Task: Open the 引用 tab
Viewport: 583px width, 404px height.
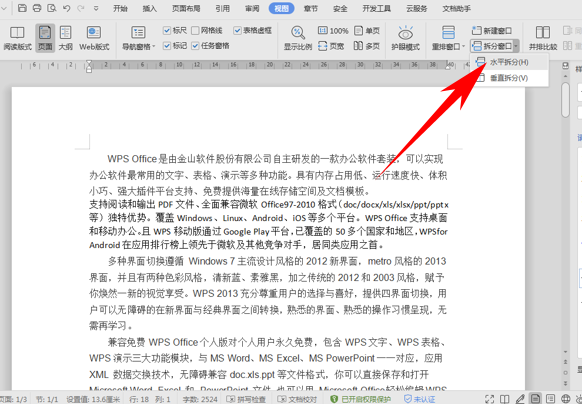Action: coord(222,8)
